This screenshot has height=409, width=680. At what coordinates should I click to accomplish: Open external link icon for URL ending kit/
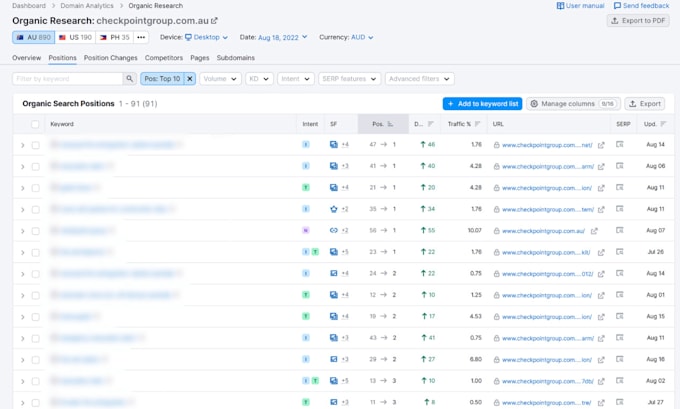coord(601,252)
